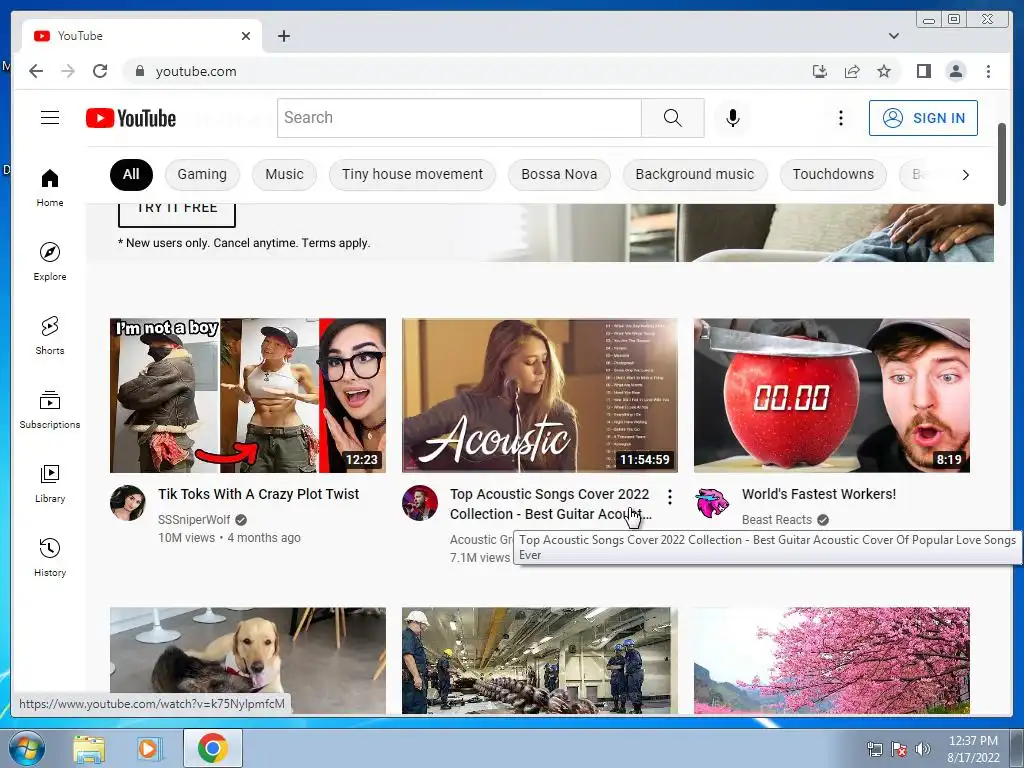Image resolution: width=1024 pixels, height=768 pixels.
Task: Open the volume speaker tray icon
Action: tap(922, 749)
